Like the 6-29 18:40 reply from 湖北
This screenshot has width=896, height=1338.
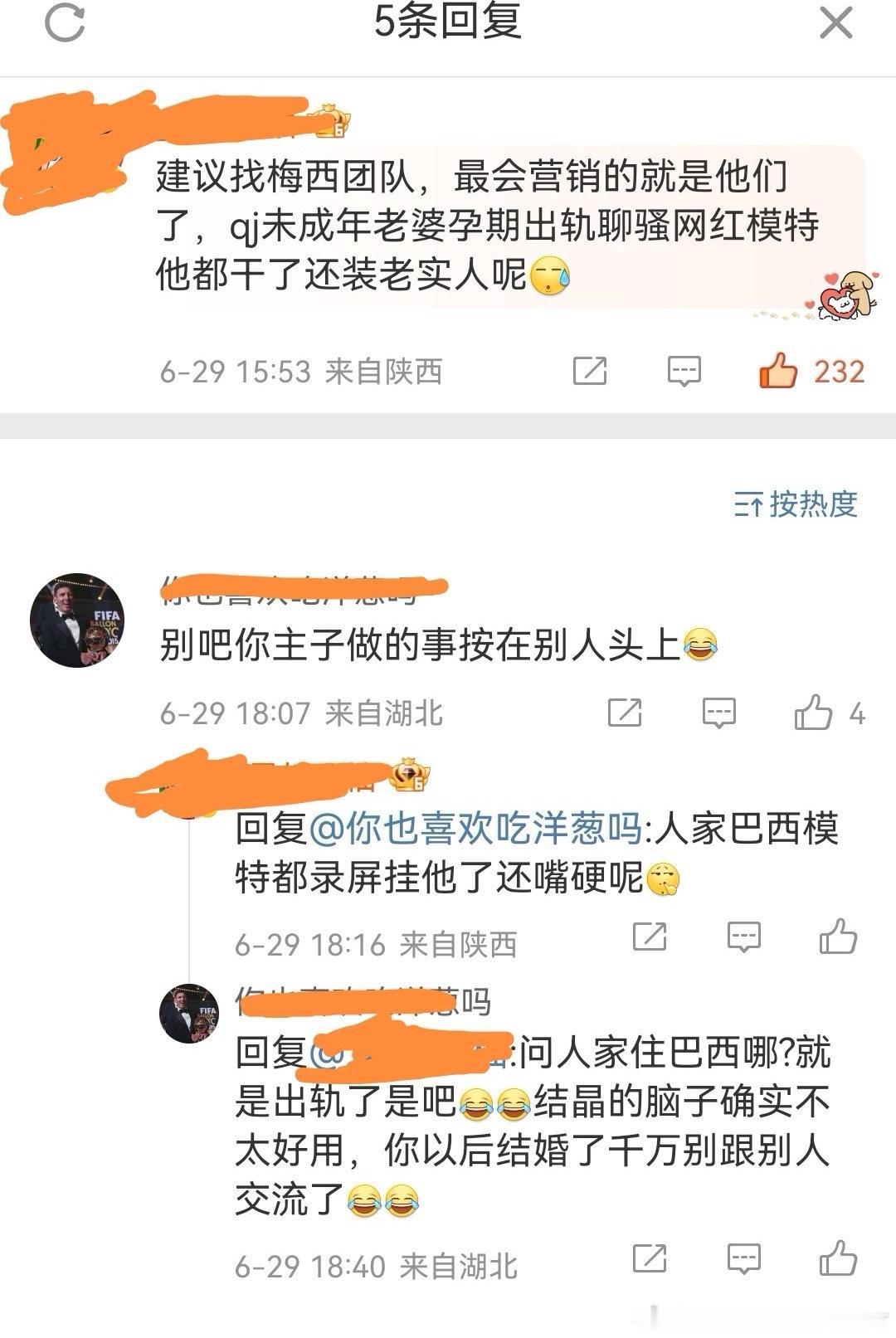[838, 1258]
